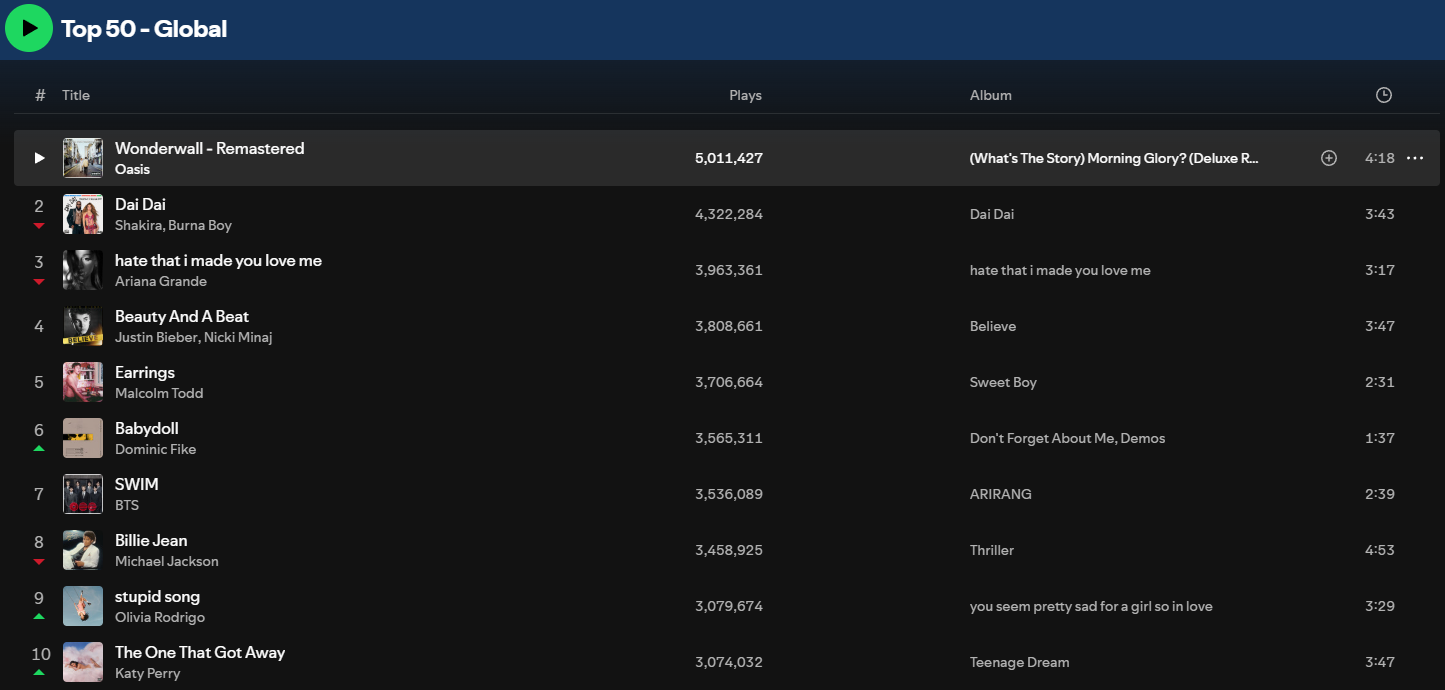
Task: Click the Top 50 - Global heading
Action: coord(144,29)
